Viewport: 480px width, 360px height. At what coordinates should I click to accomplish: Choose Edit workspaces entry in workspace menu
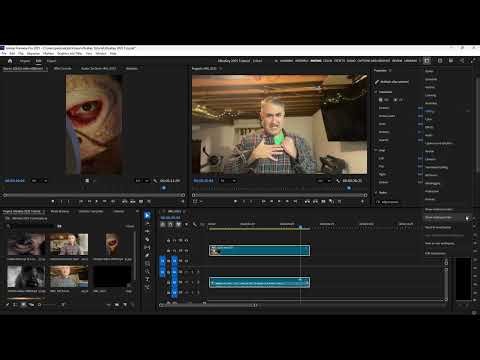435,253
